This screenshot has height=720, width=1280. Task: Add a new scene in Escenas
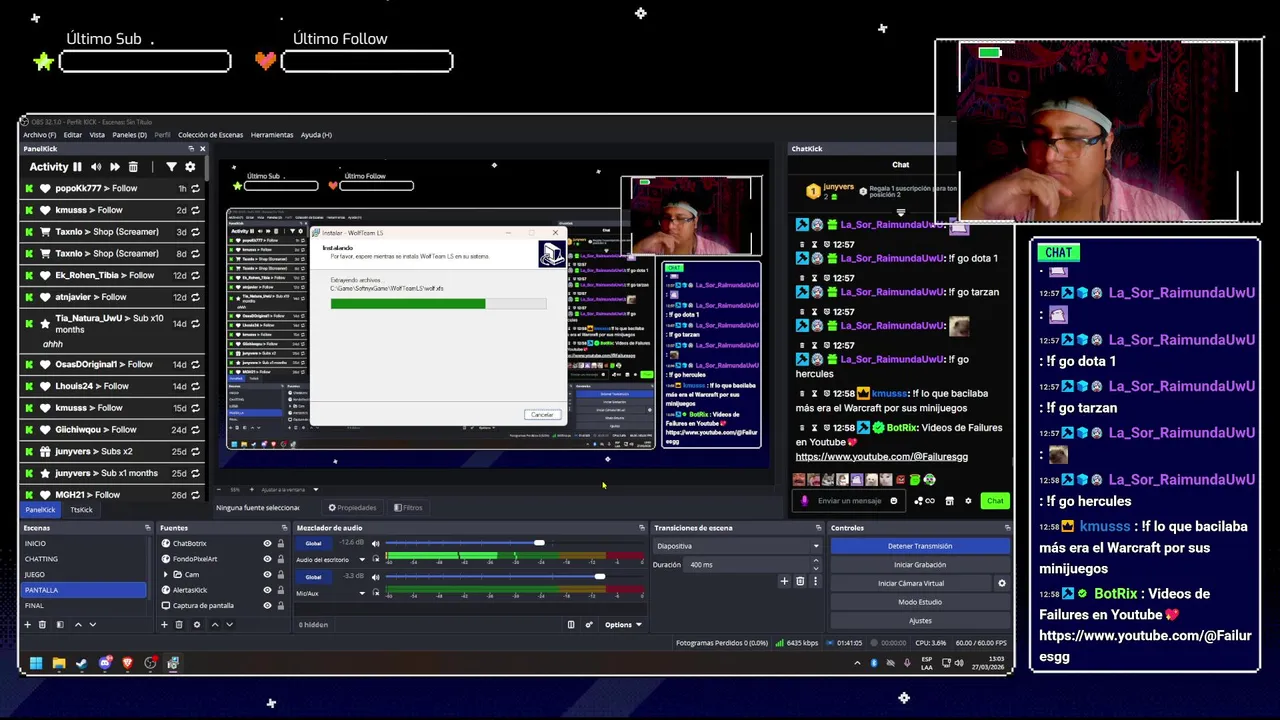click(x=28, y=624)
